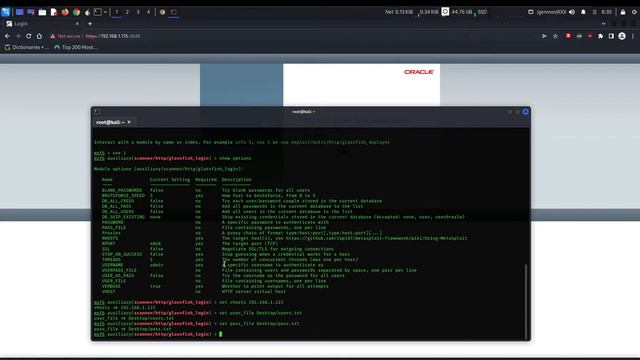Reload the browser page
Image resolution: width=640 pixels, height=360 pixels.
click(29, 36)
